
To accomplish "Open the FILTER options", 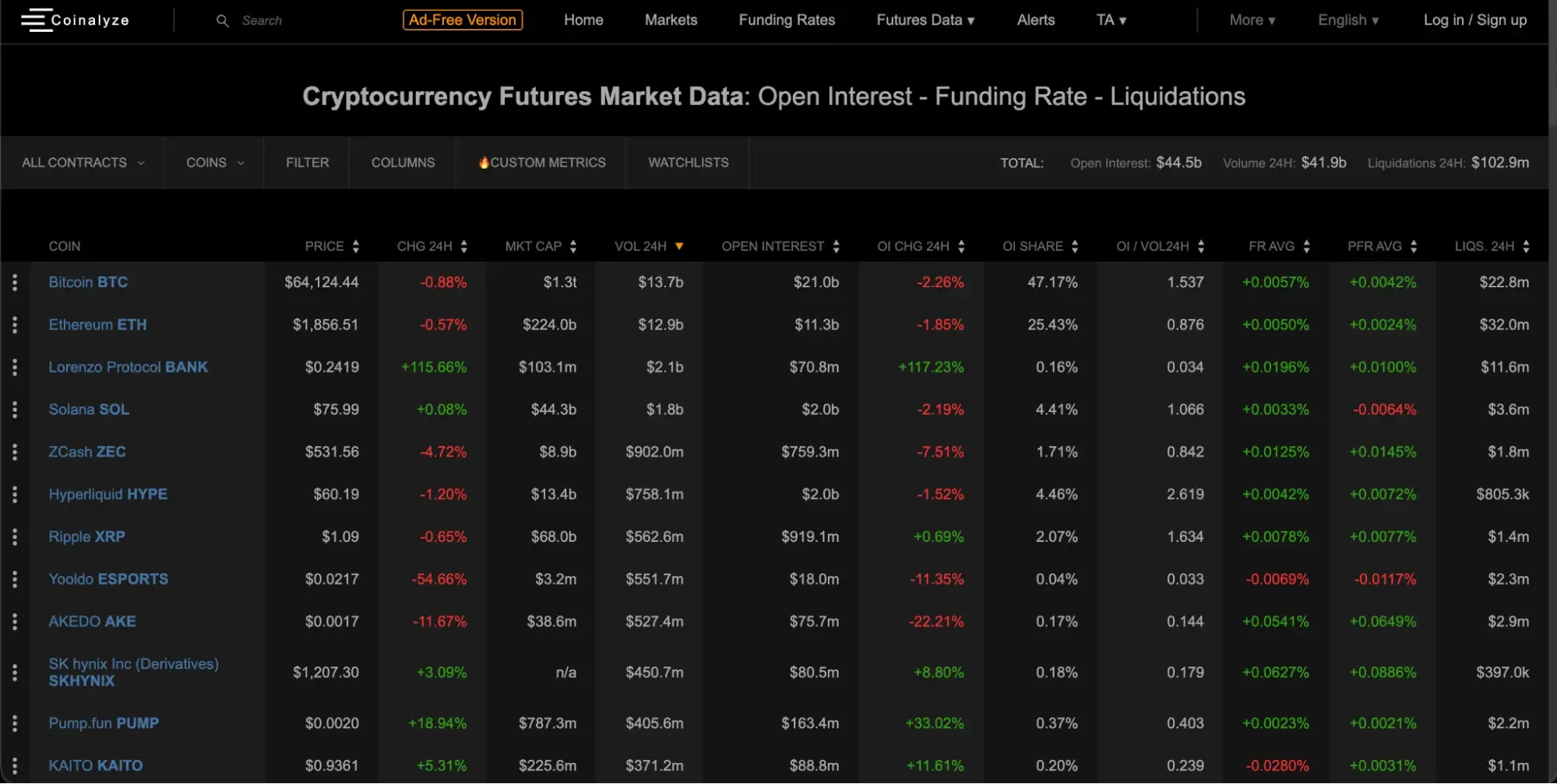I will (x=307, y=163).
